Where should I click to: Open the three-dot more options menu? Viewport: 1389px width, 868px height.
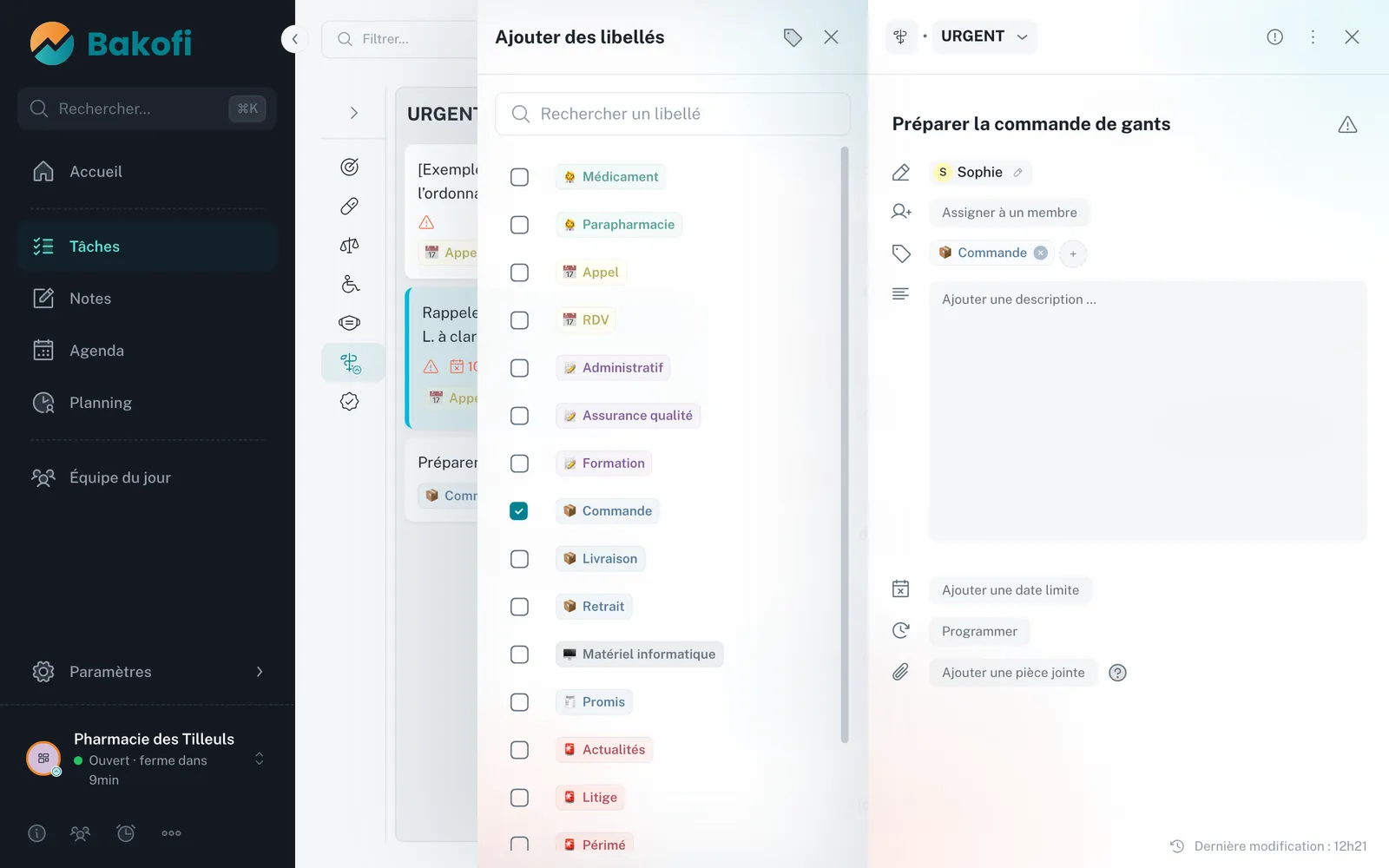(x=1313, y=36)
